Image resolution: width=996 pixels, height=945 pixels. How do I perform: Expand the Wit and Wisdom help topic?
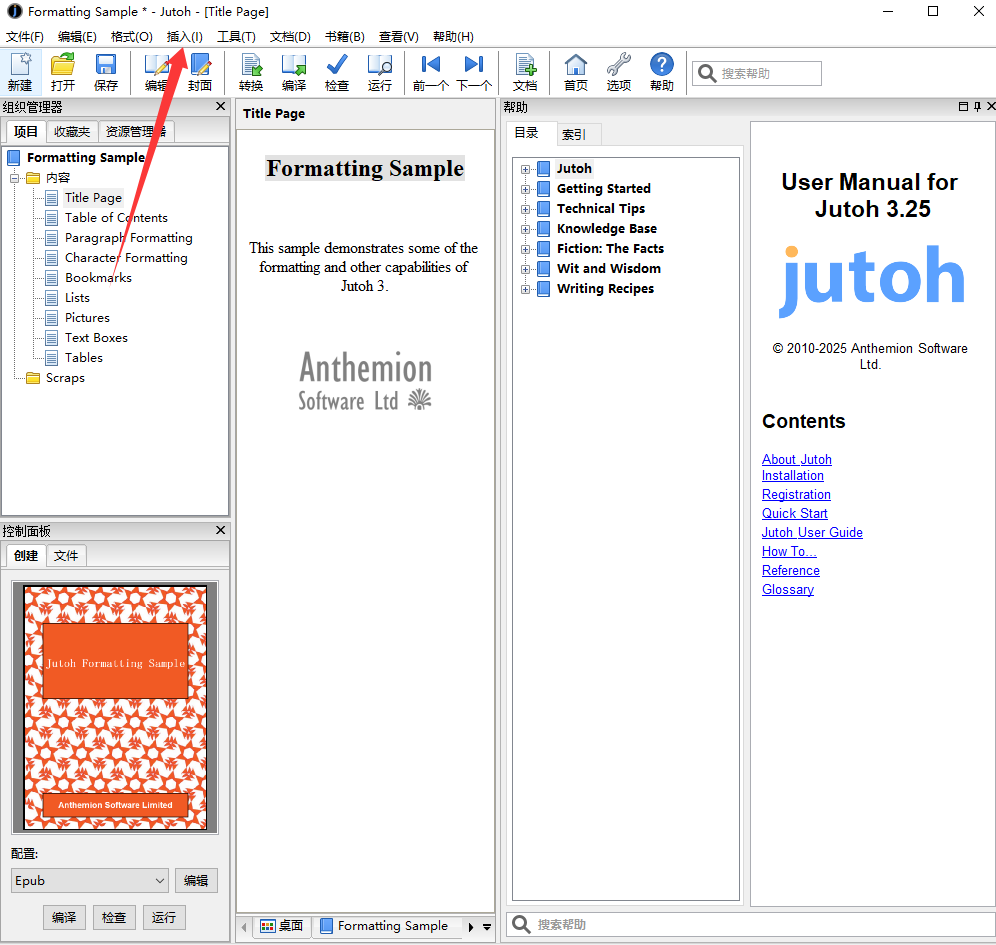pos(525,269)
